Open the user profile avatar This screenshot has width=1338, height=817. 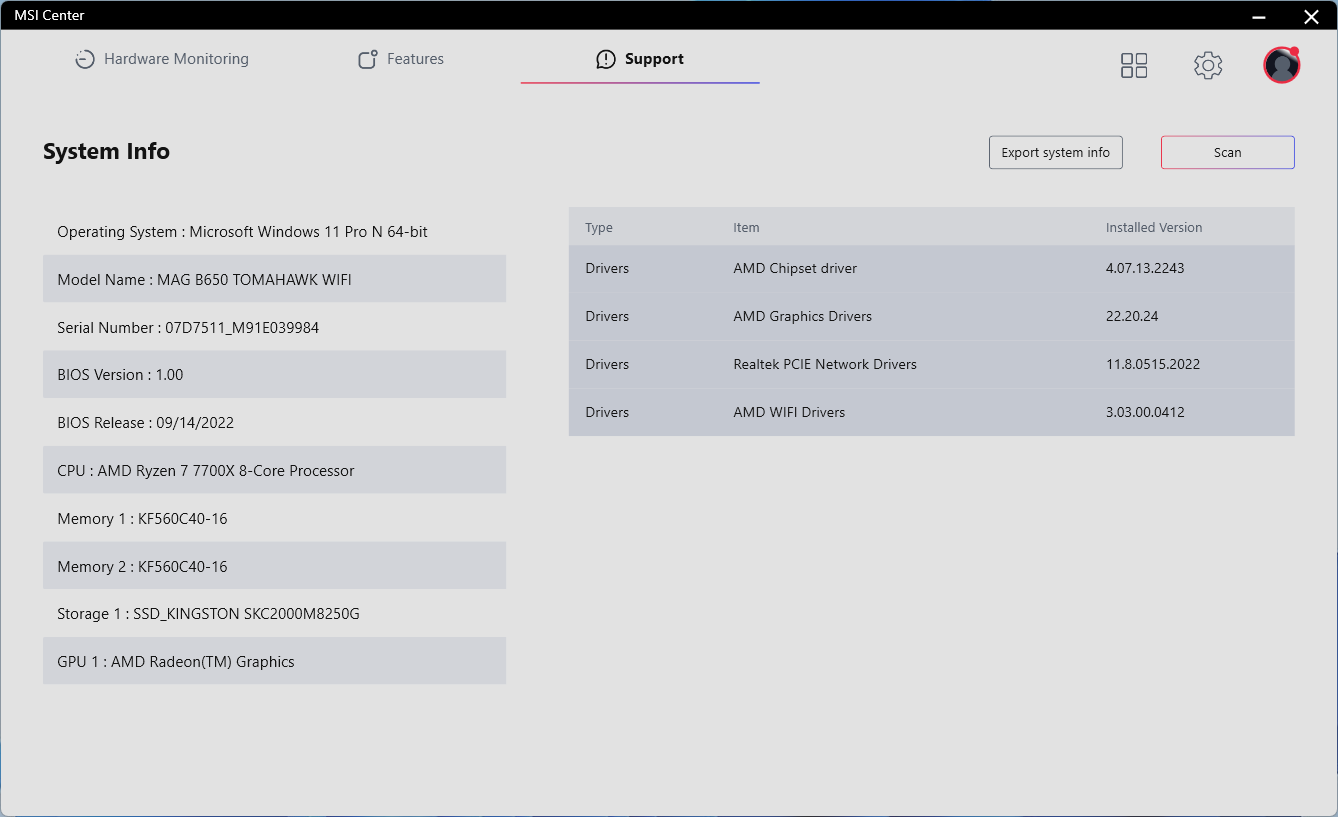pos(1281,66)
